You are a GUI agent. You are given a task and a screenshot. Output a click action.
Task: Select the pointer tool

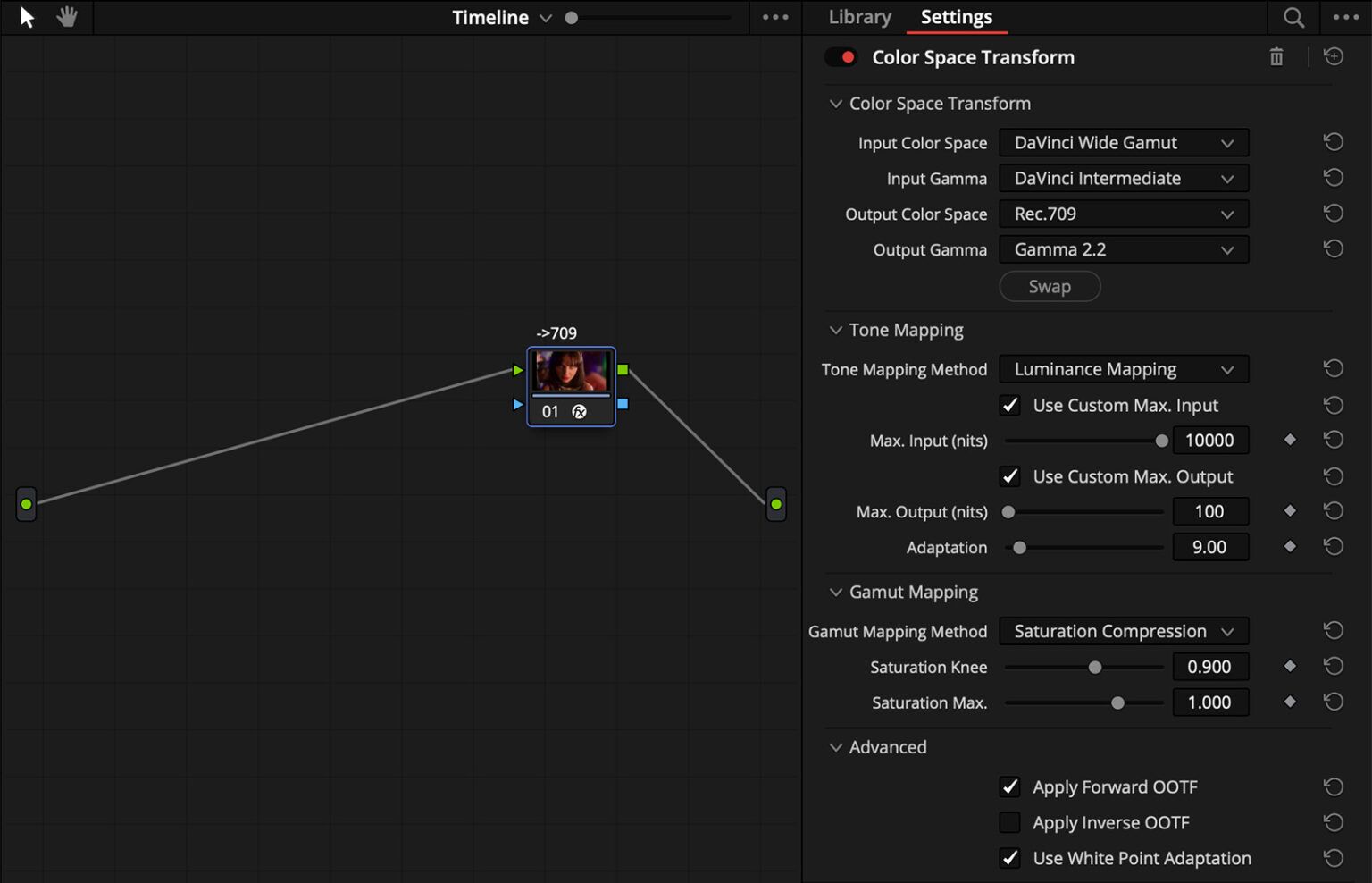point(26,16)
